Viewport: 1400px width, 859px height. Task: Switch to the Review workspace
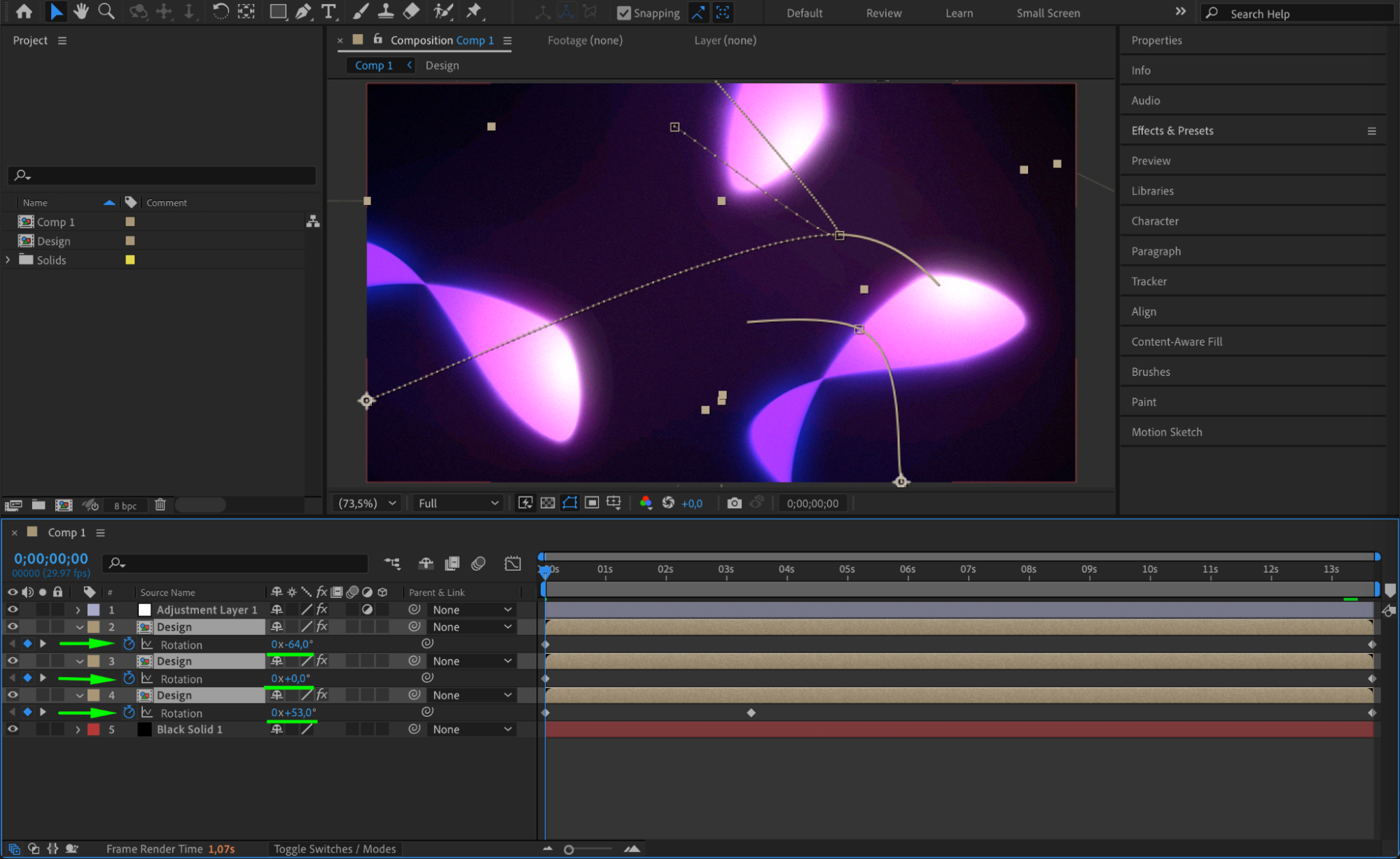point(883,13)
